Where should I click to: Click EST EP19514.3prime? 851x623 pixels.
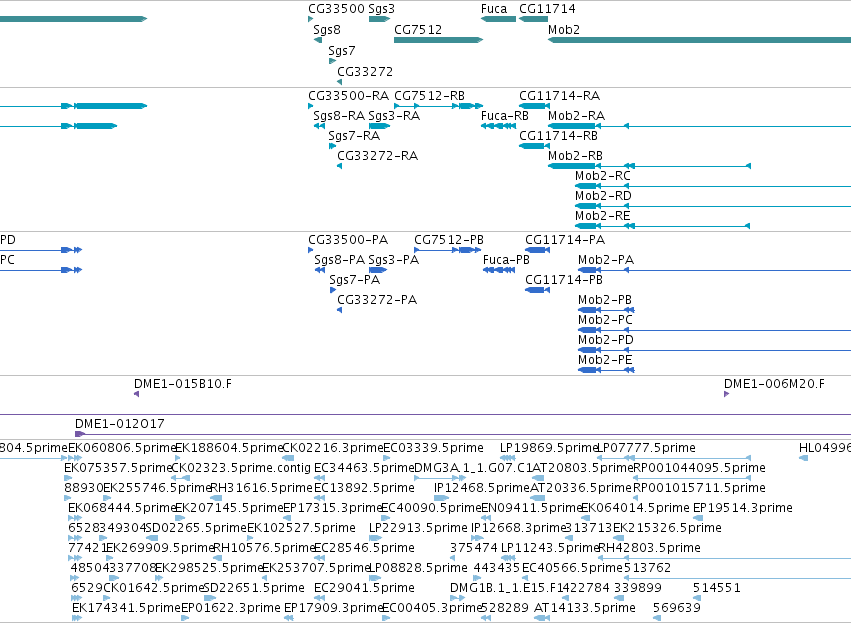[743, 508]
